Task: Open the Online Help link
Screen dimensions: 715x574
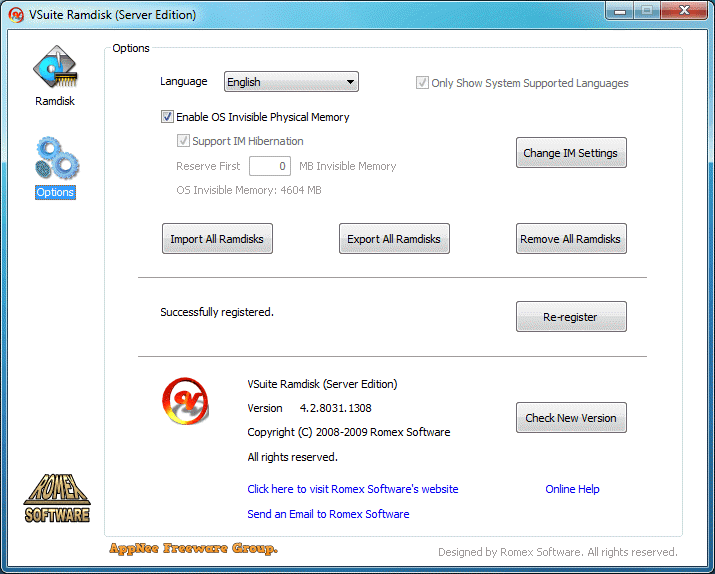Action: click(x=572, y=489)
